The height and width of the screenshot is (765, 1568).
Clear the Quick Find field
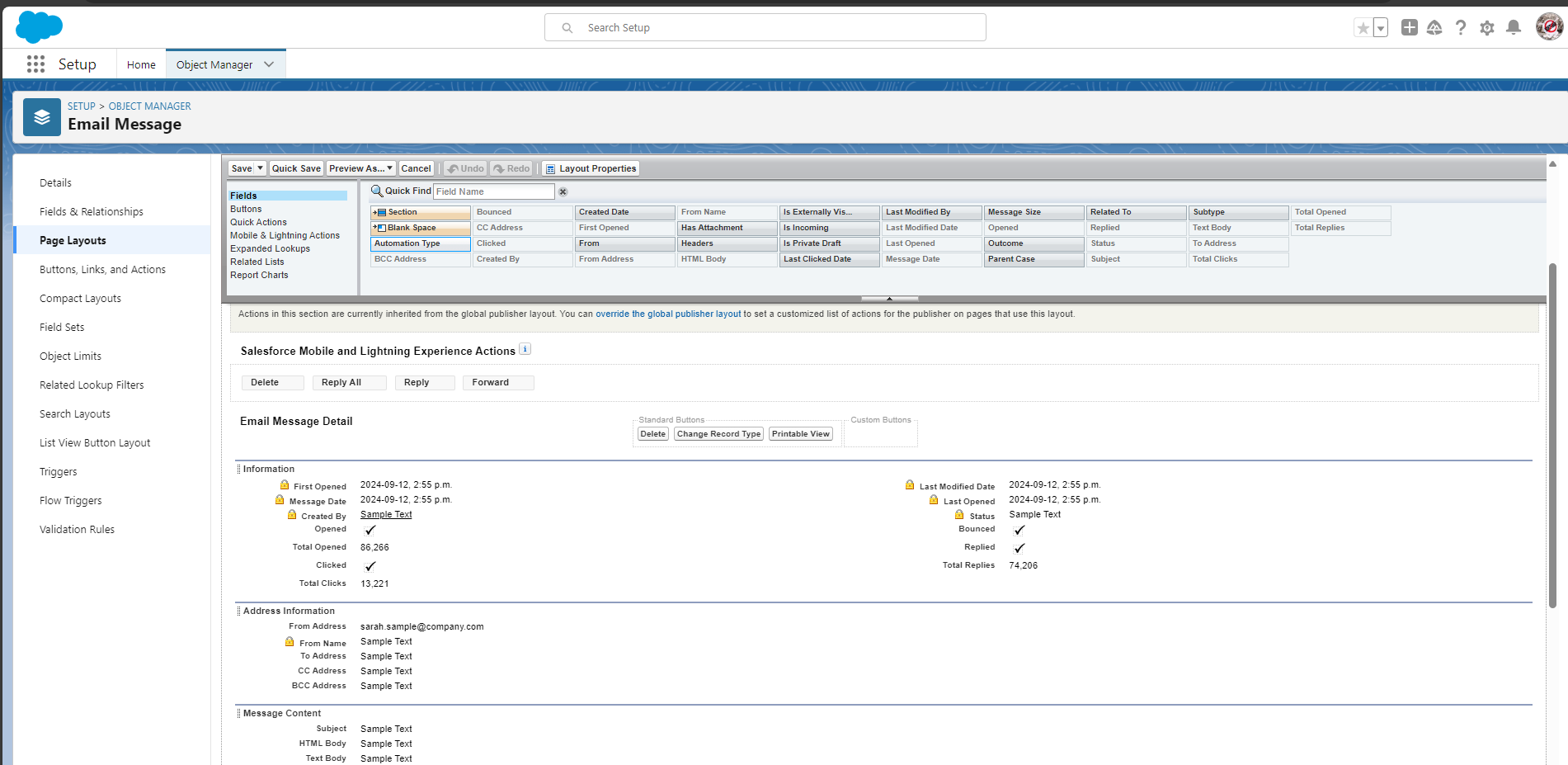[x=563, y=191]
